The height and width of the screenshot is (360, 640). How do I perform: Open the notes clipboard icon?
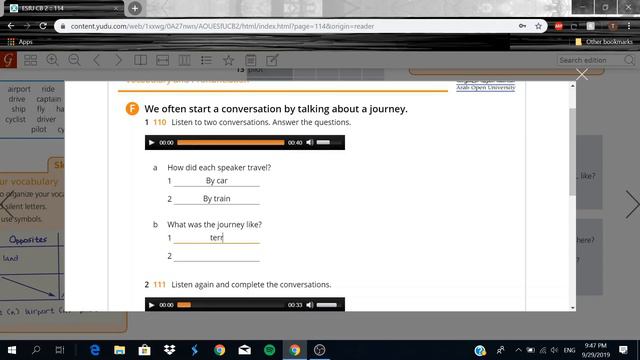(251, 60)
